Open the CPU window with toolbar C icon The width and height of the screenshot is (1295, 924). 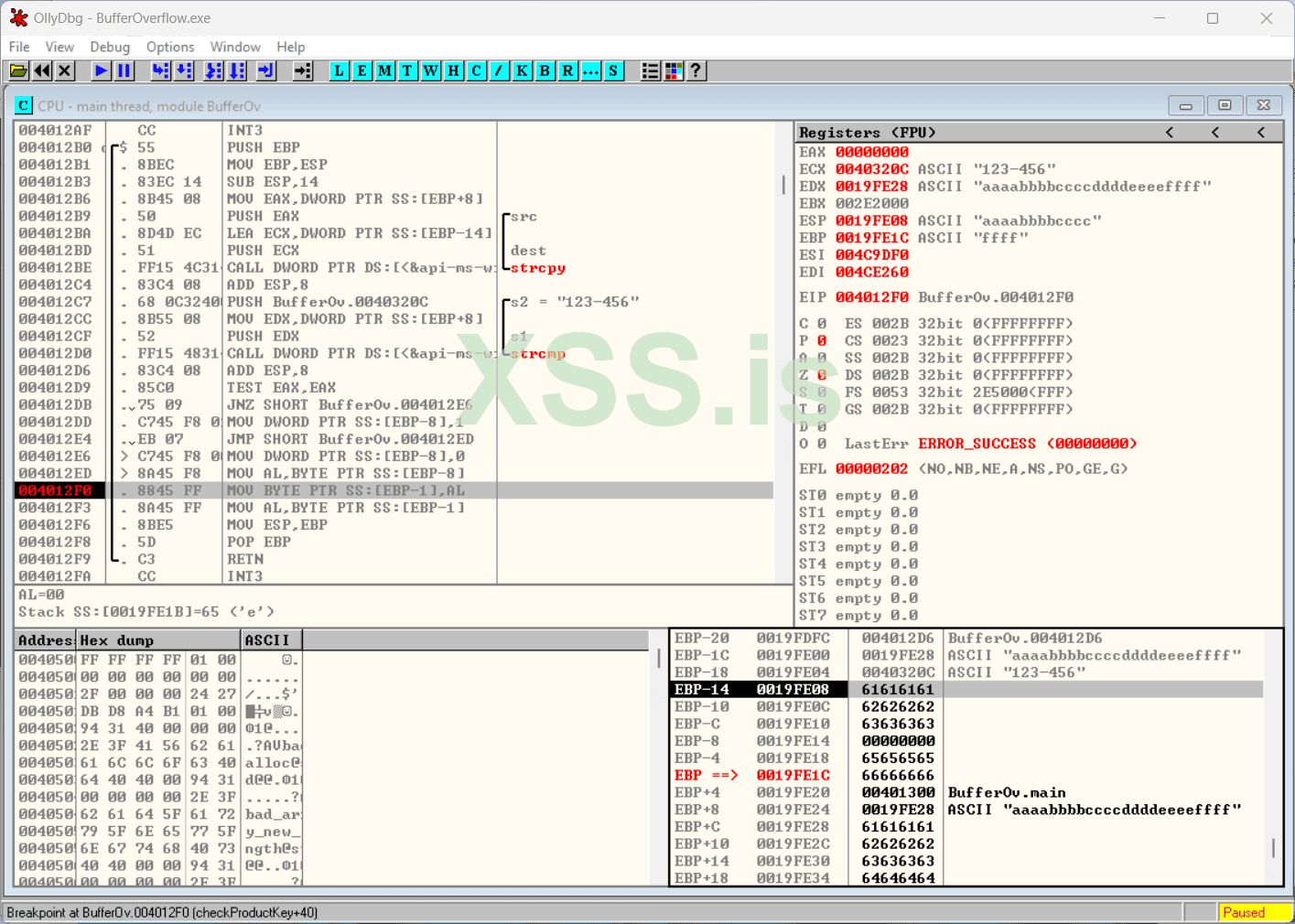click(477, 70)
